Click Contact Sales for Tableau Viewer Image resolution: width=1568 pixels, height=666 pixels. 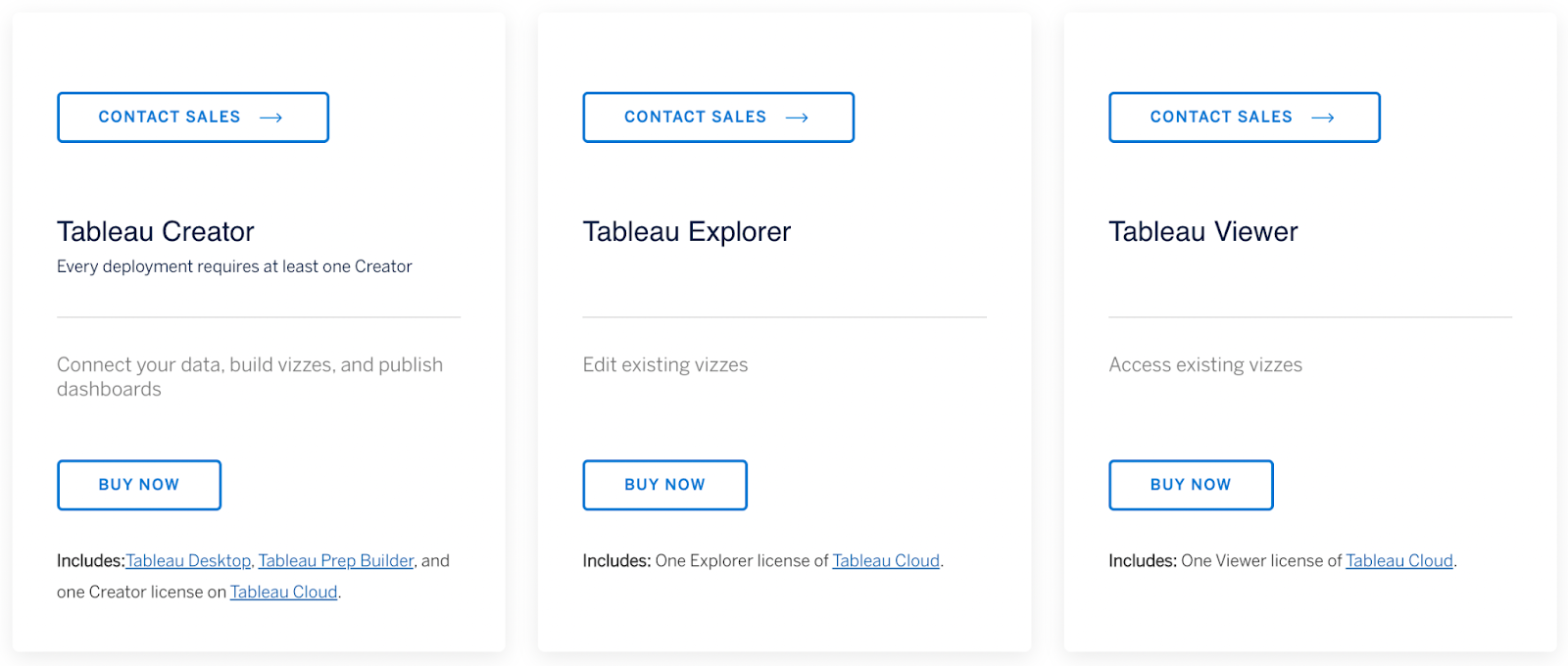pyautogui.click(x=1219, y=117)
